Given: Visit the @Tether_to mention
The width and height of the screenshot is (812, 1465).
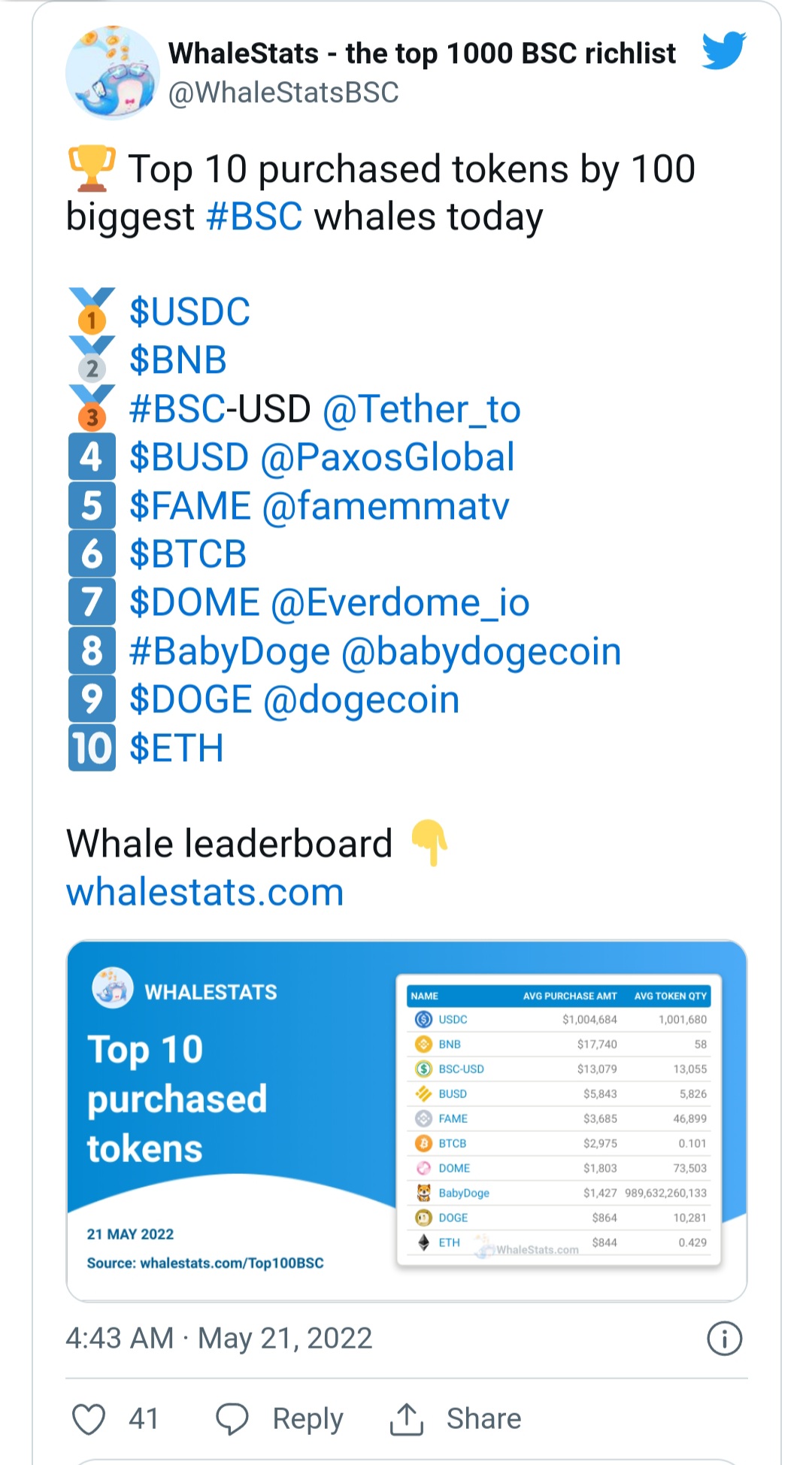Looking at the screenshot, I should click(422, 409).
